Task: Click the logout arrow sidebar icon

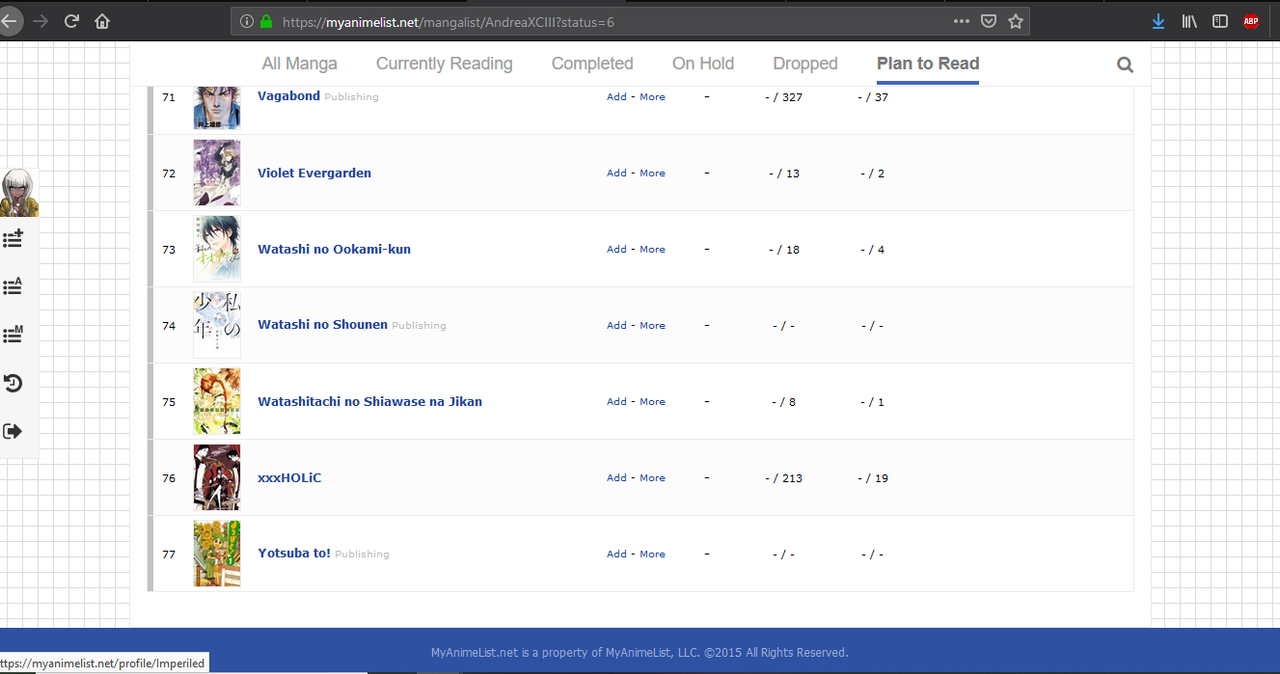Action: point(13,431)
